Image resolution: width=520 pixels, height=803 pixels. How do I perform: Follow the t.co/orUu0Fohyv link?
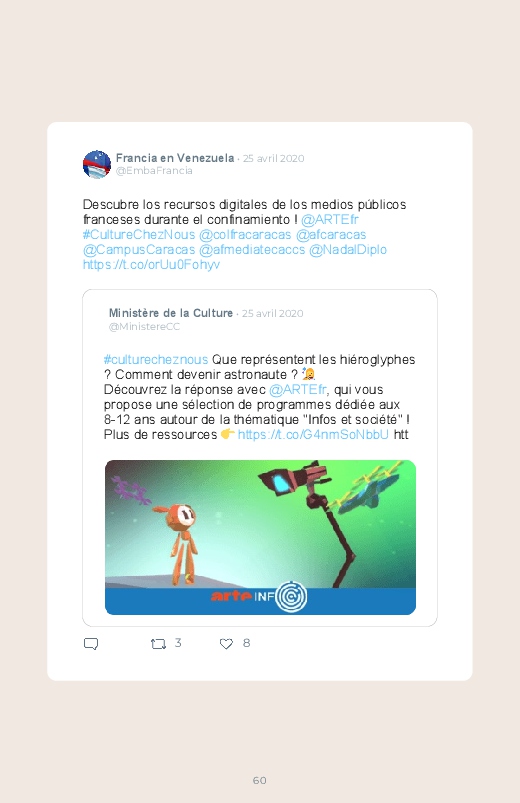[x=151, y=264]
